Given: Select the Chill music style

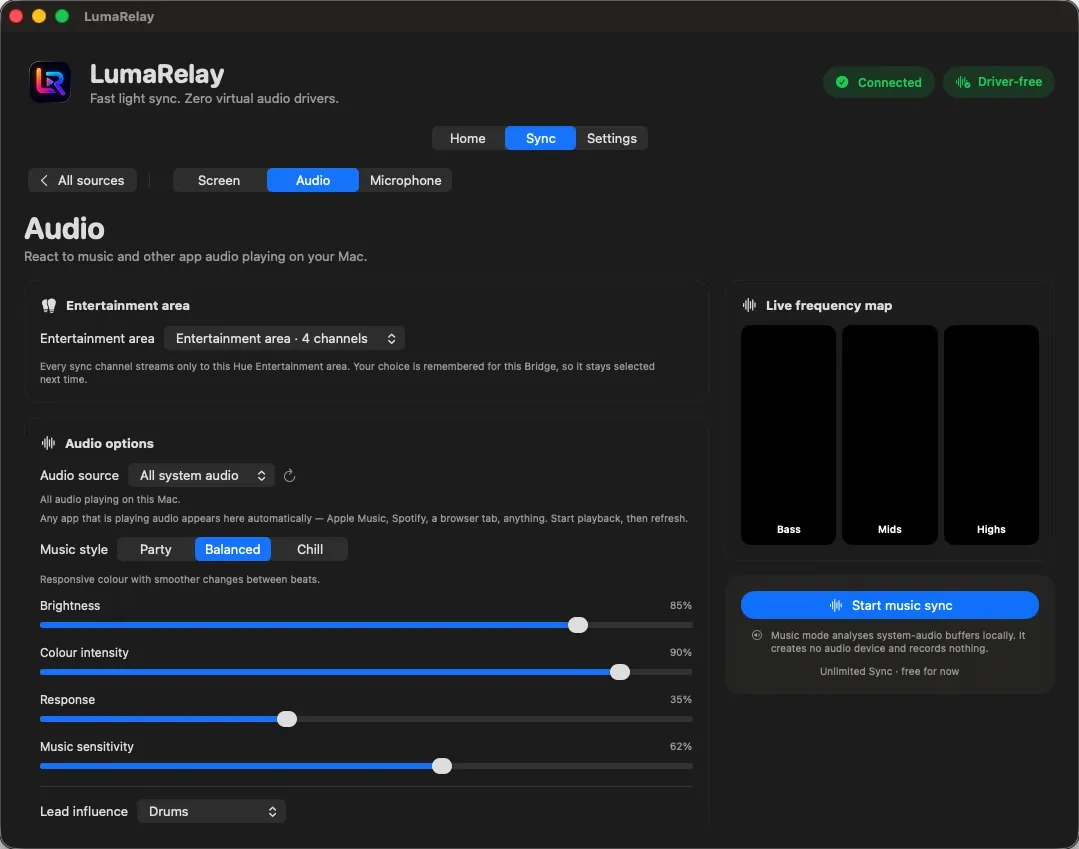Looking at the screenshot, I should tap(310, 549).
